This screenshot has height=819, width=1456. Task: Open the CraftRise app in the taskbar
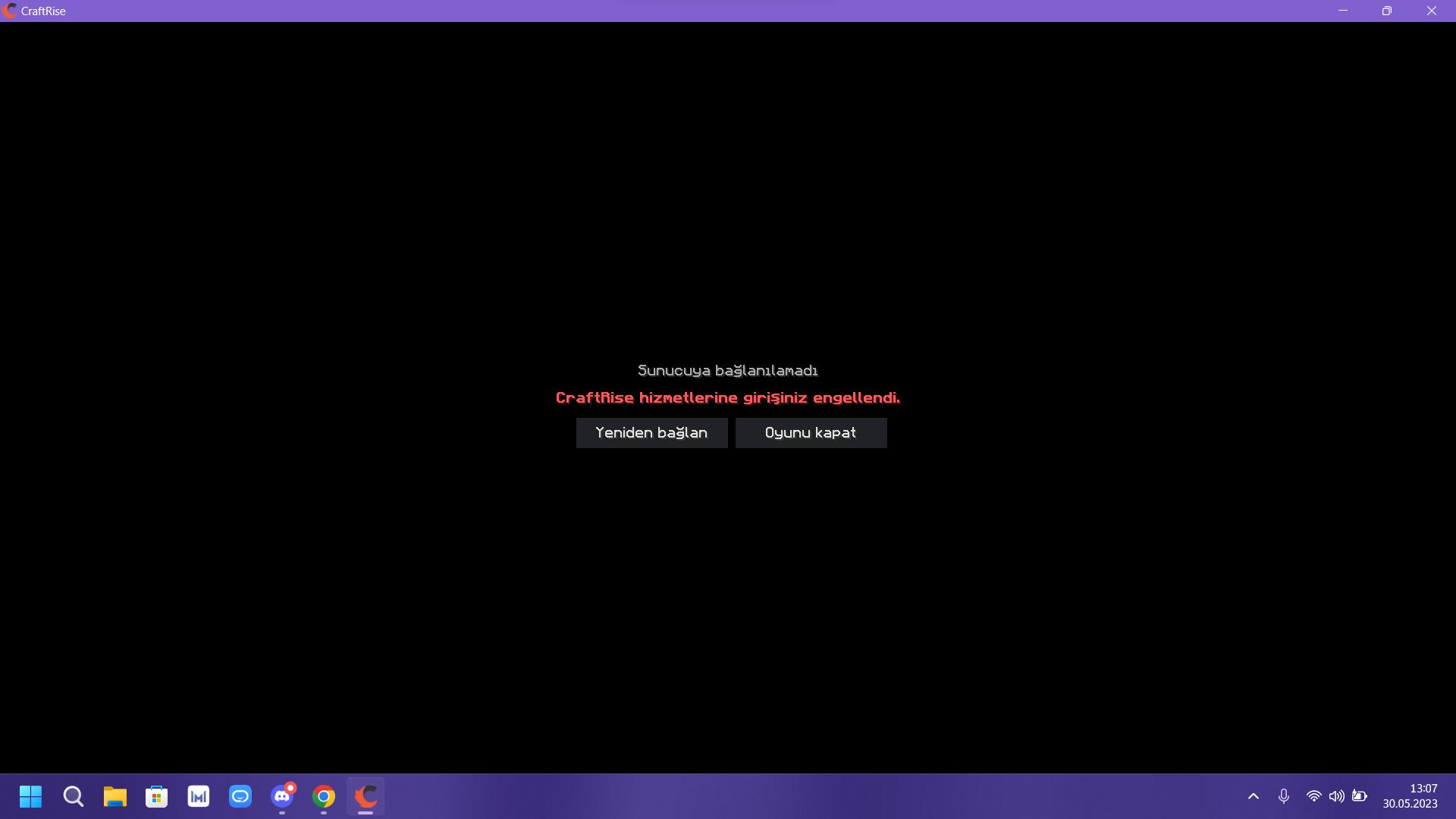[366, 796]
